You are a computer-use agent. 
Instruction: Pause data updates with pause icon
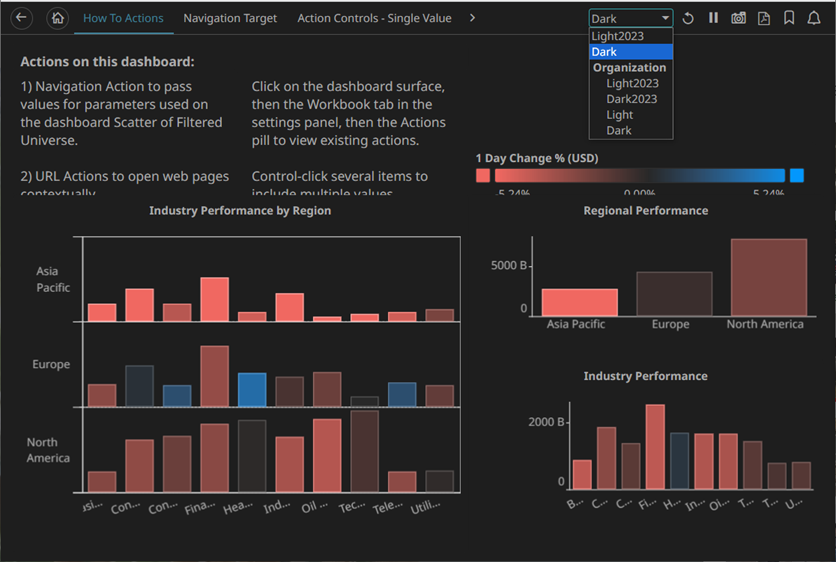point(713,18)
